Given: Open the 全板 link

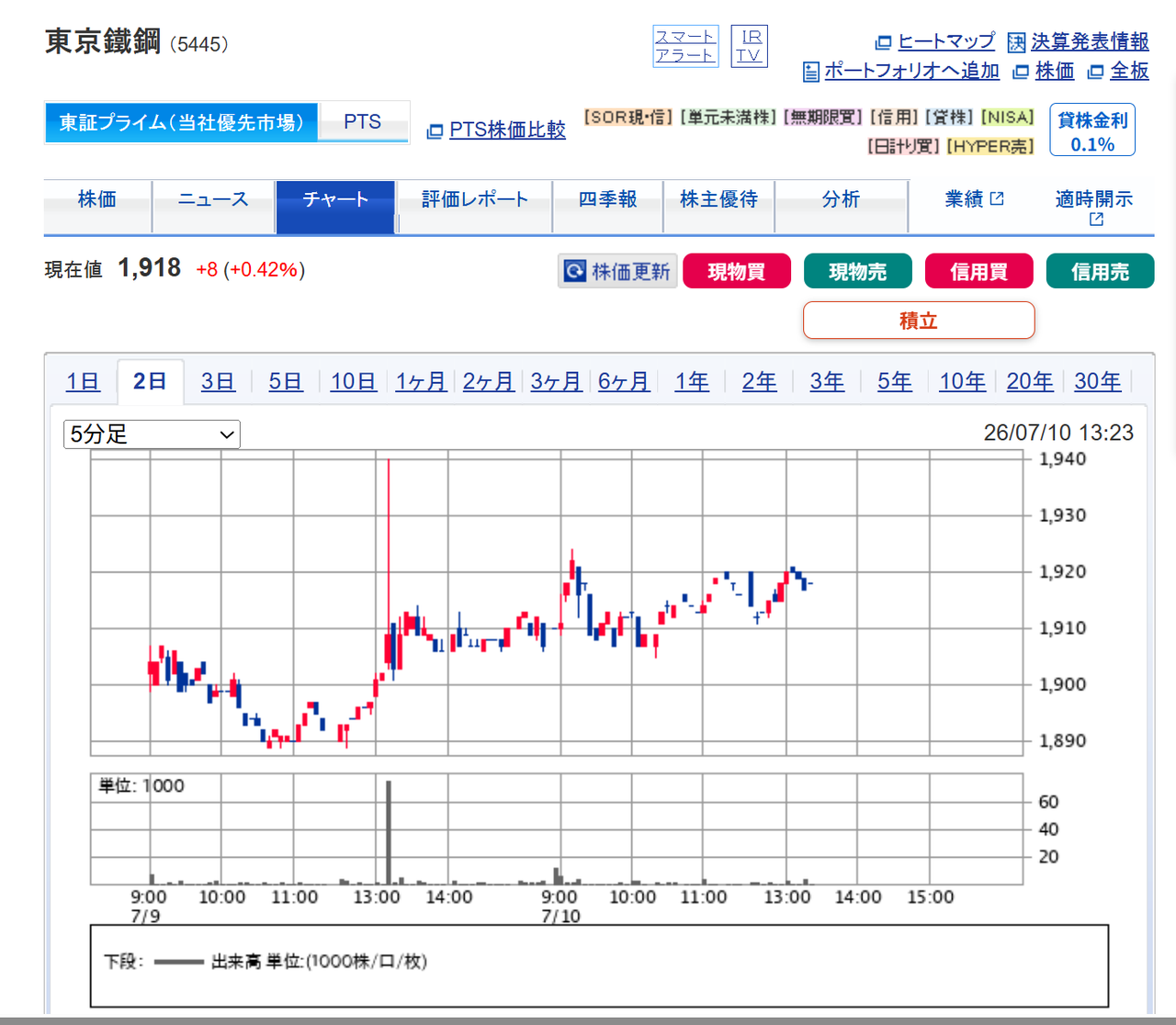Looking at the screenshot, I should pos(1129,71).
